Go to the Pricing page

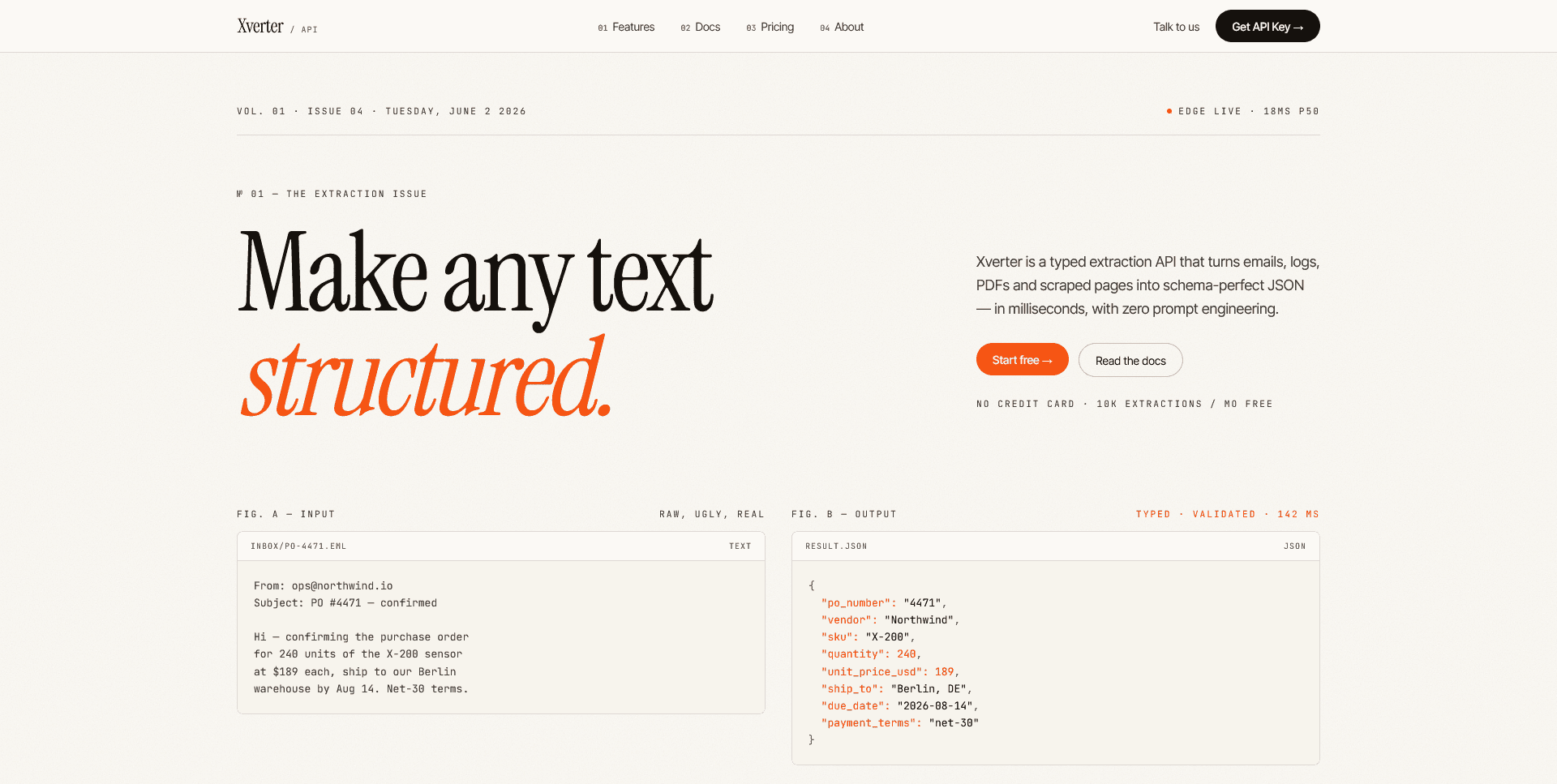(x=770, y=27)
